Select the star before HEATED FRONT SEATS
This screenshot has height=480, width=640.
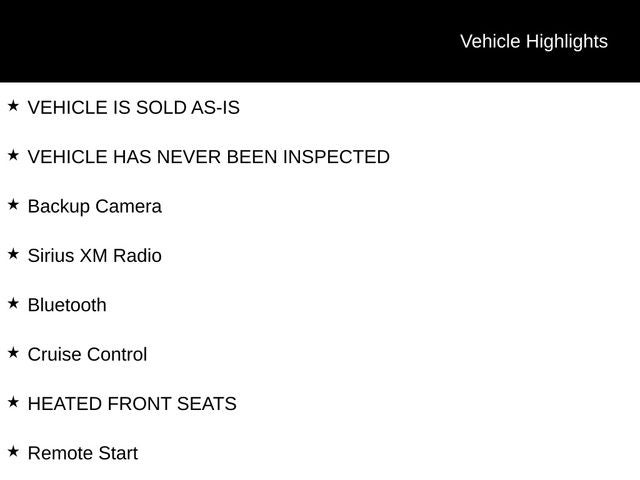tap(13, 402)
